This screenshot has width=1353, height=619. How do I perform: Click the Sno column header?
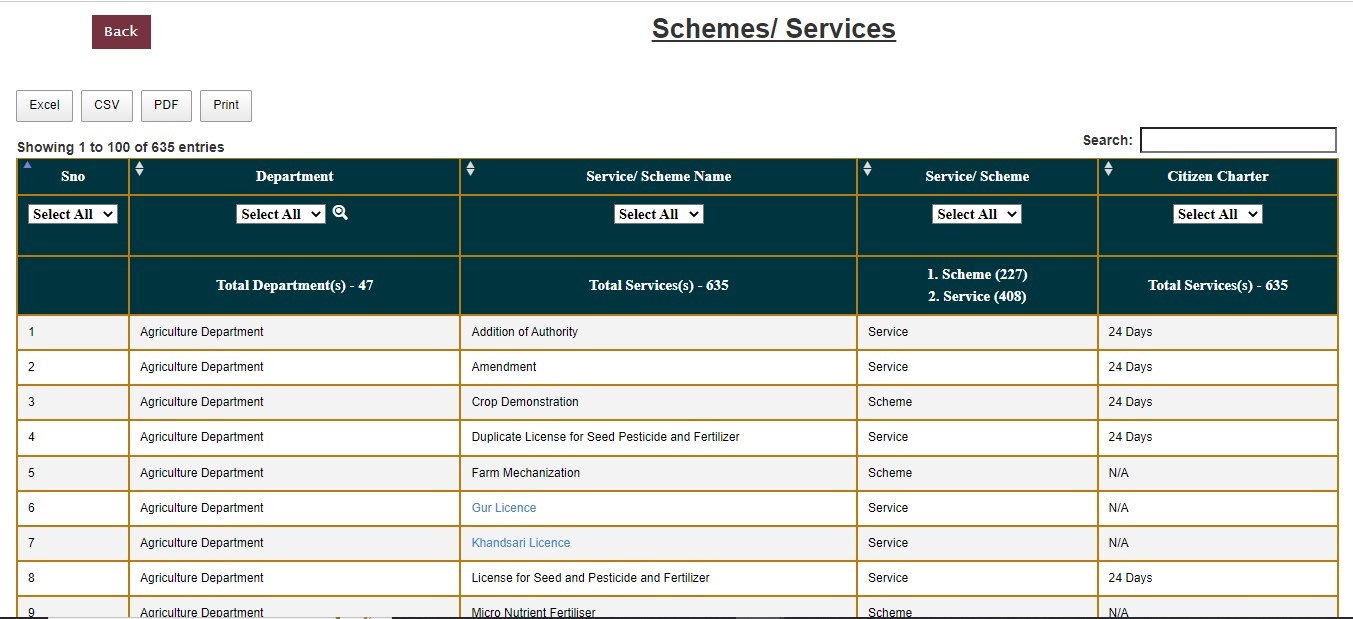point(73,176)
